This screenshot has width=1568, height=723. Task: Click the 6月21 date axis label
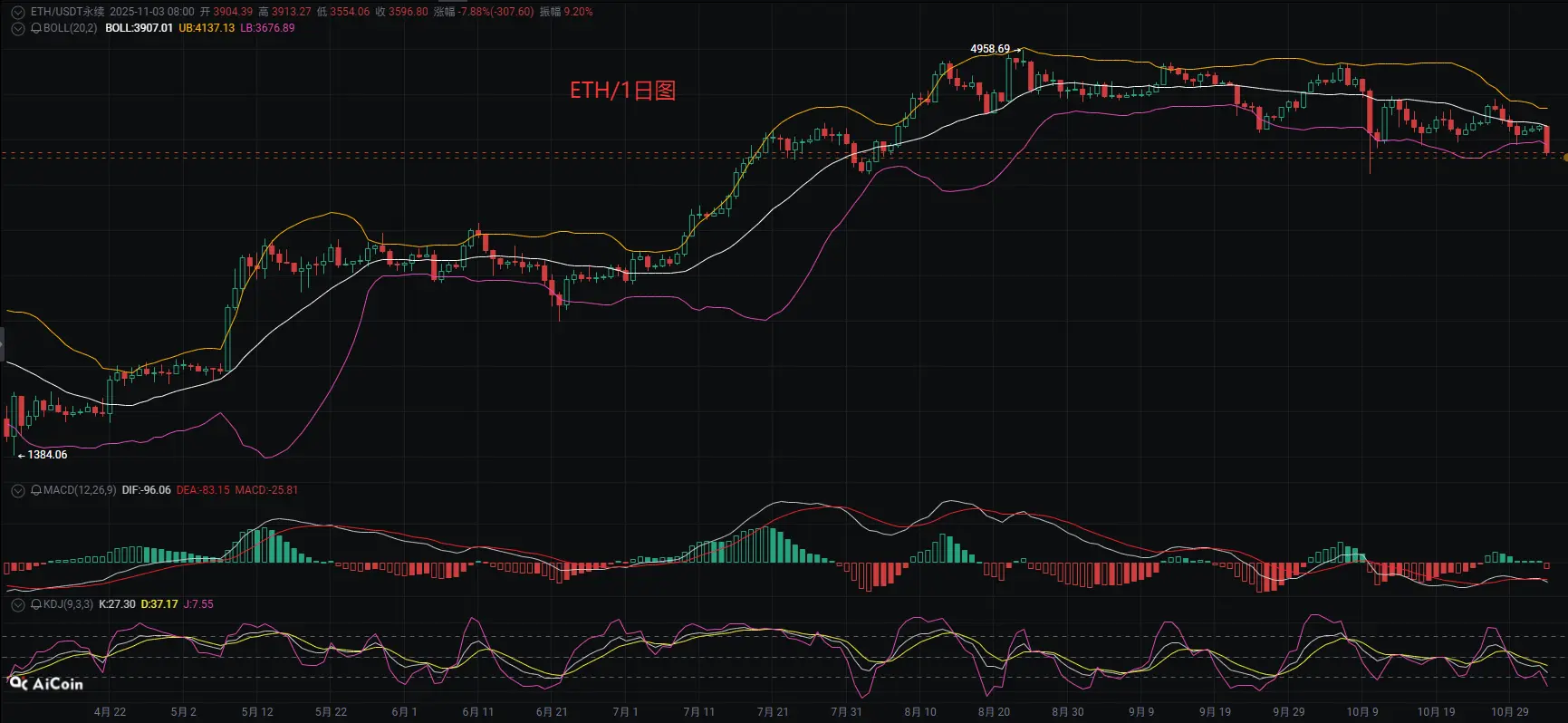552,712
